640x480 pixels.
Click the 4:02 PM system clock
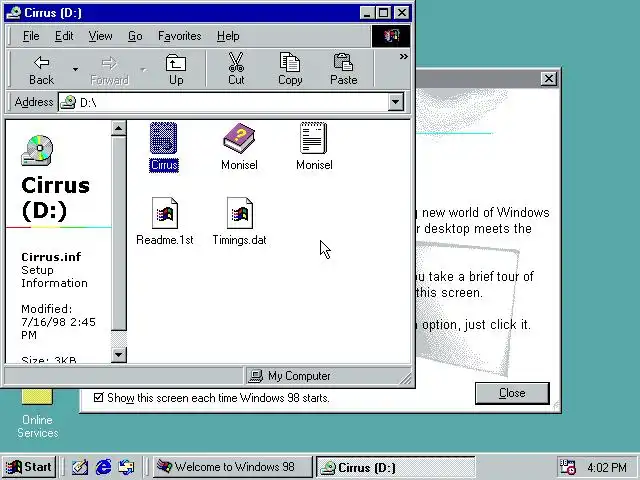coord(607,467)
